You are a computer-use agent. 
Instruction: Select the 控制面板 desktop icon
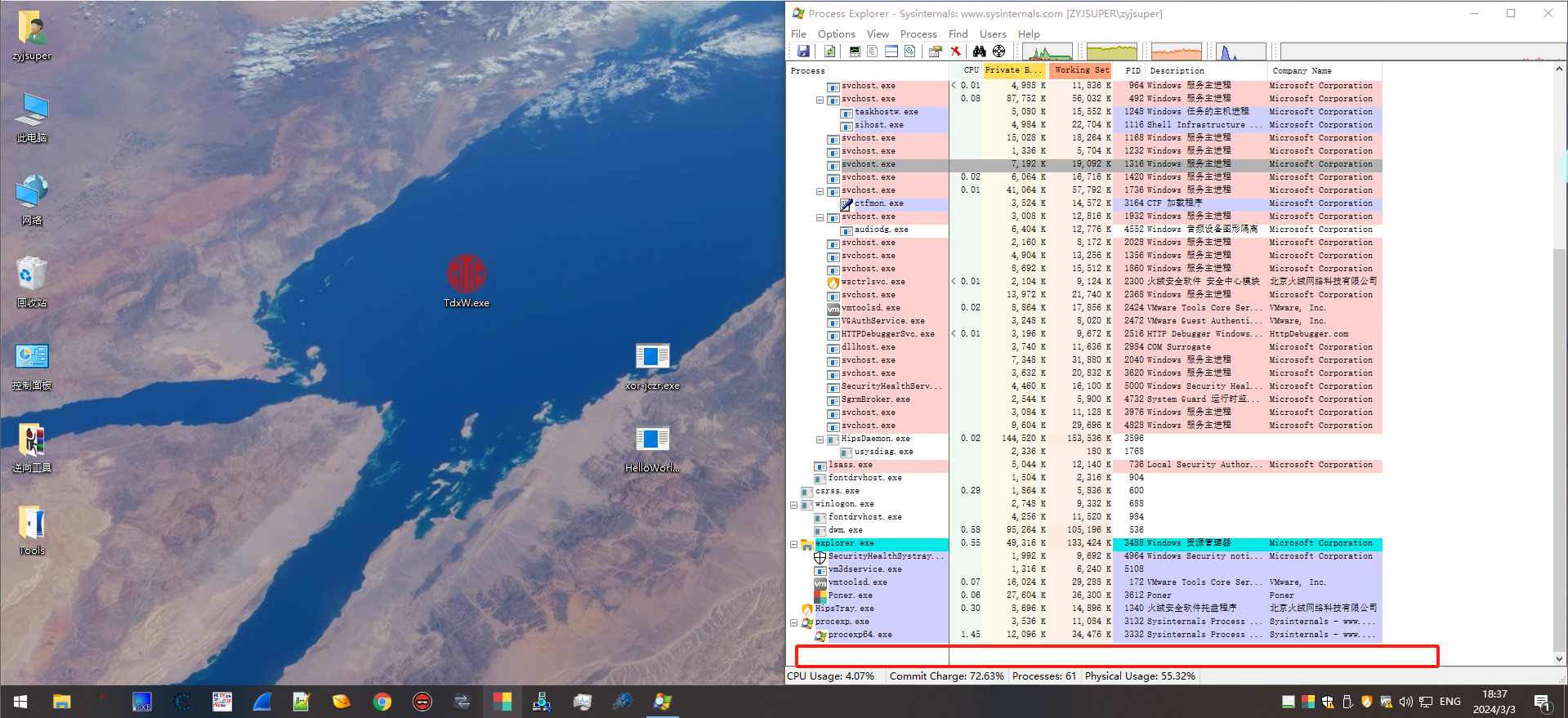pos(32,365)
